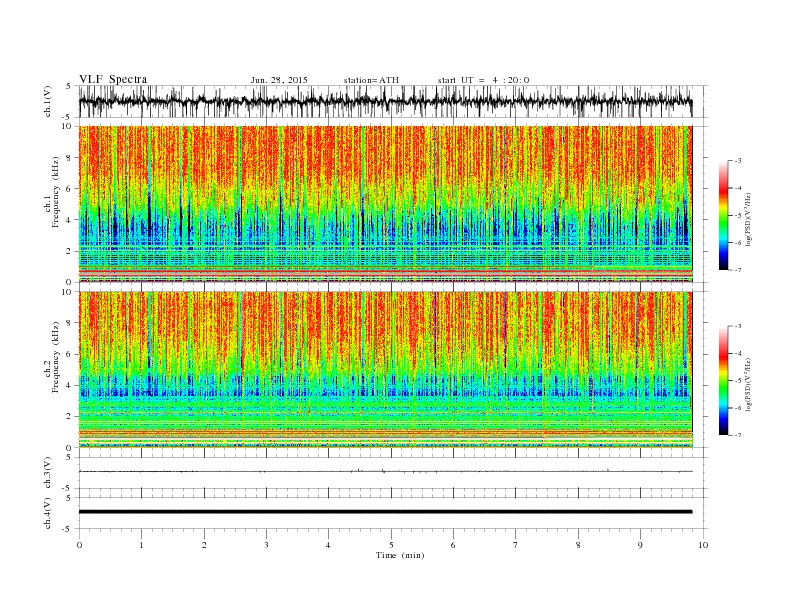
Task: Click time-axis tick label "7"
Action: pyautogui.click(x=516, y=545)
